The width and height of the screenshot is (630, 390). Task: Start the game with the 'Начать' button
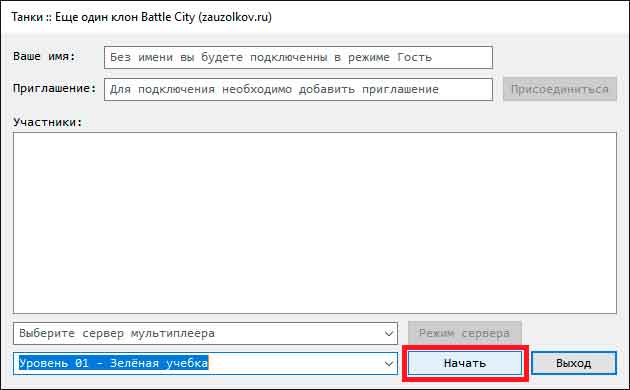[465, 363]
